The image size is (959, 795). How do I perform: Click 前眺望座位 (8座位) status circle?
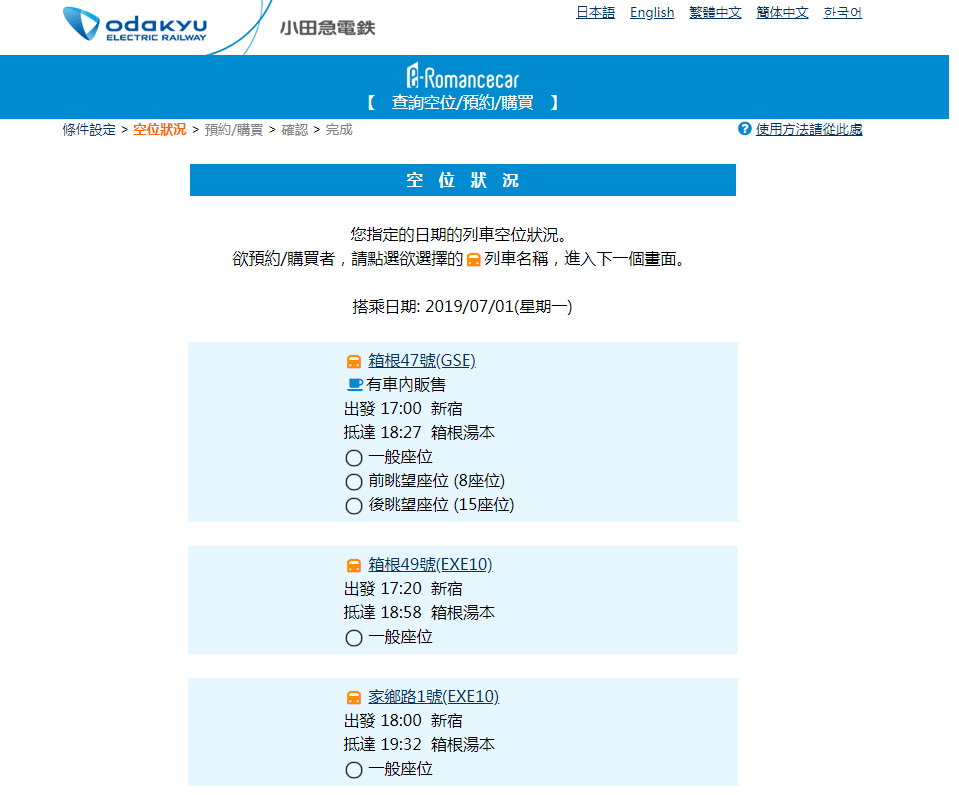click(354, 482)
